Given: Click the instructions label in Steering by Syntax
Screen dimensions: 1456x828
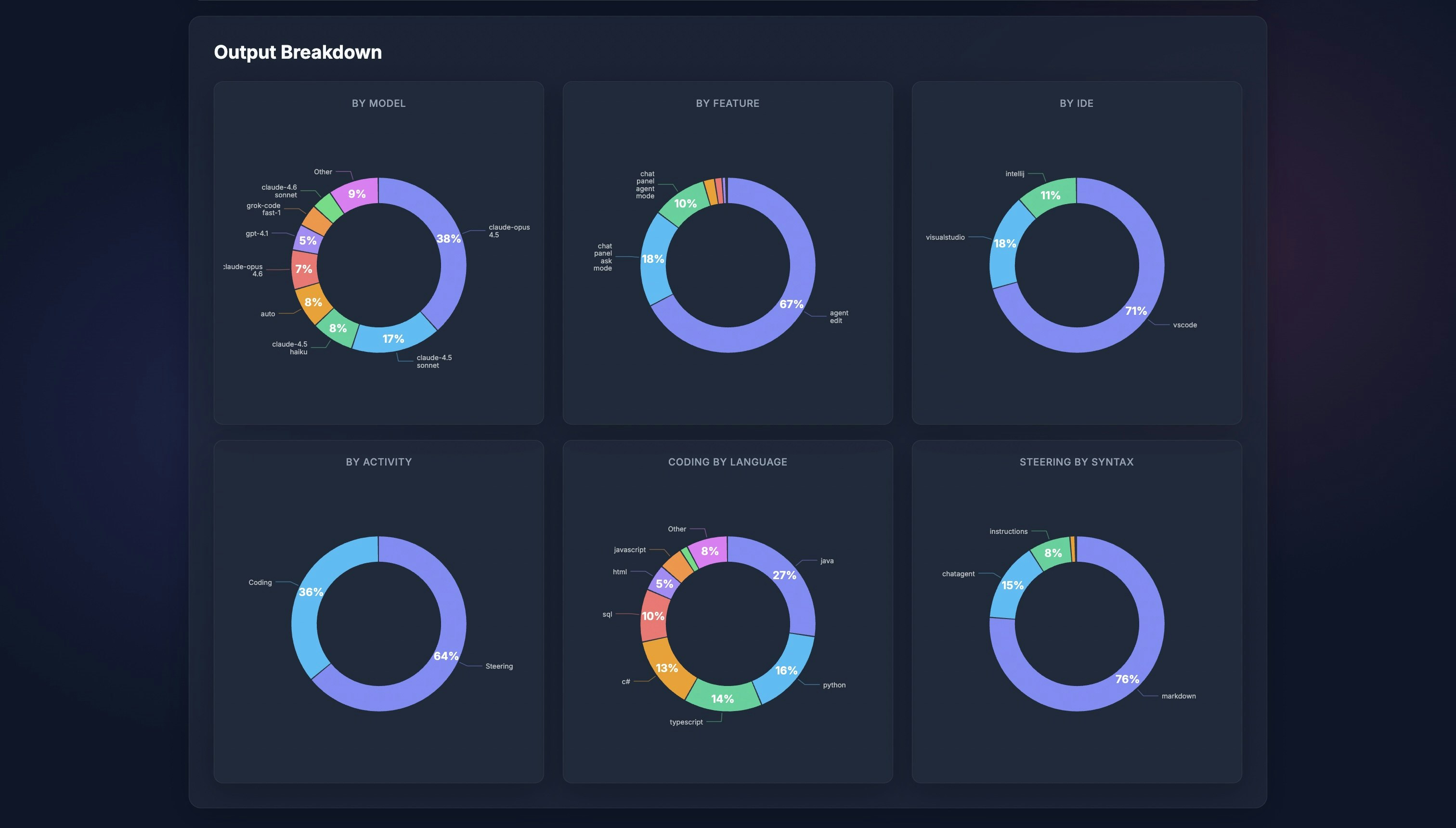Looking at the screenshot, I should [x=1009, y=531].
